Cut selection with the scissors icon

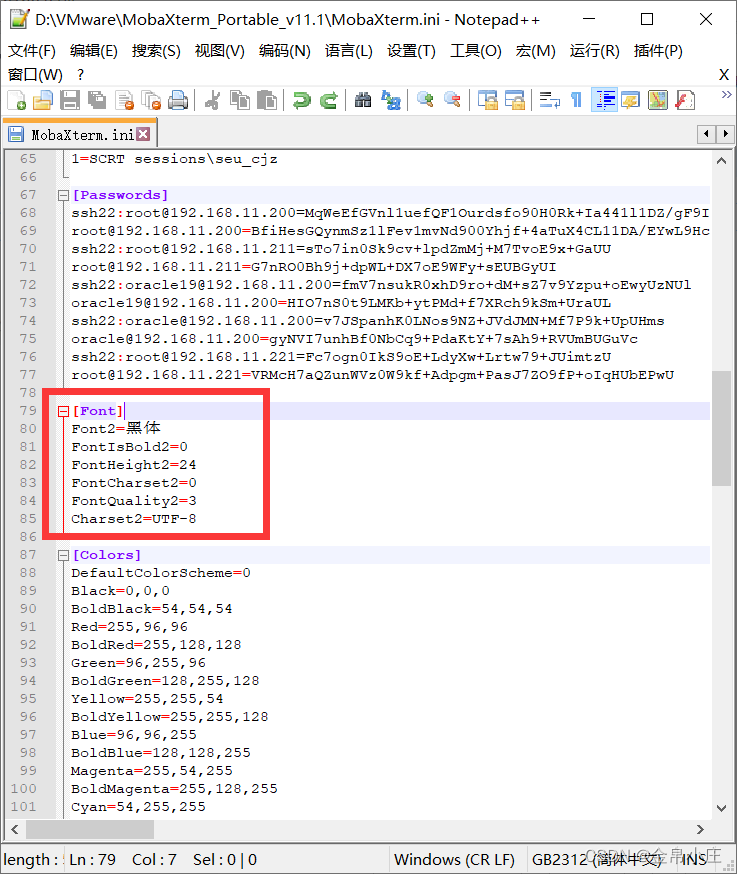(213, 100)
